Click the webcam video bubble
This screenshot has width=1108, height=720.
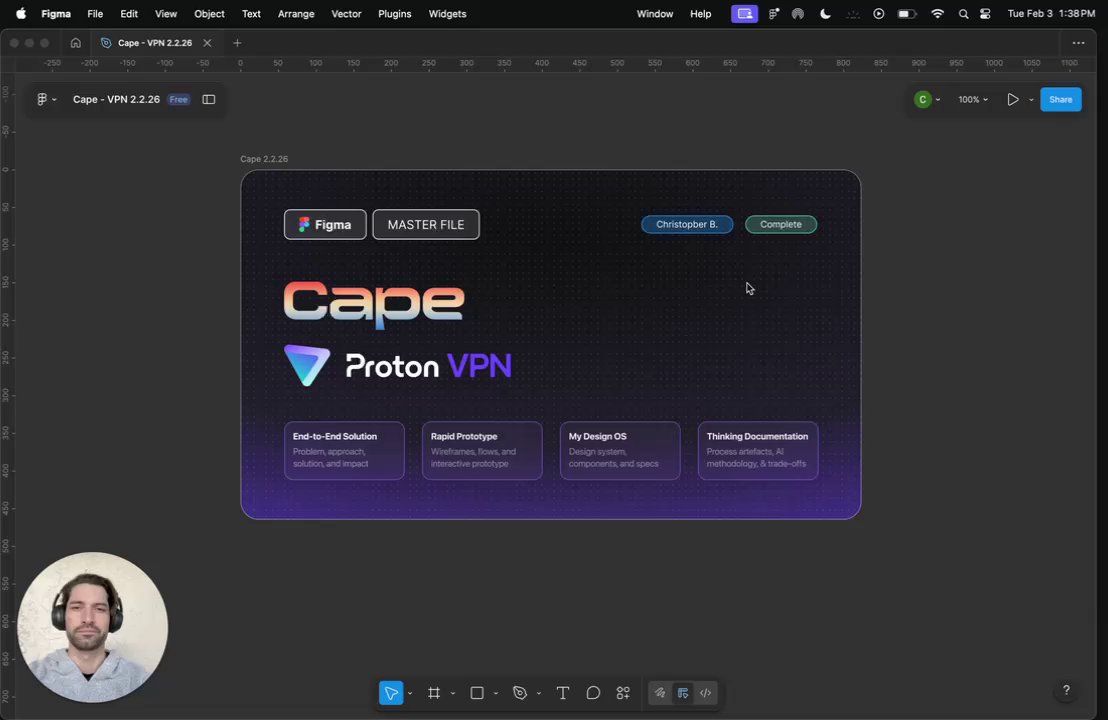point(93,627)
